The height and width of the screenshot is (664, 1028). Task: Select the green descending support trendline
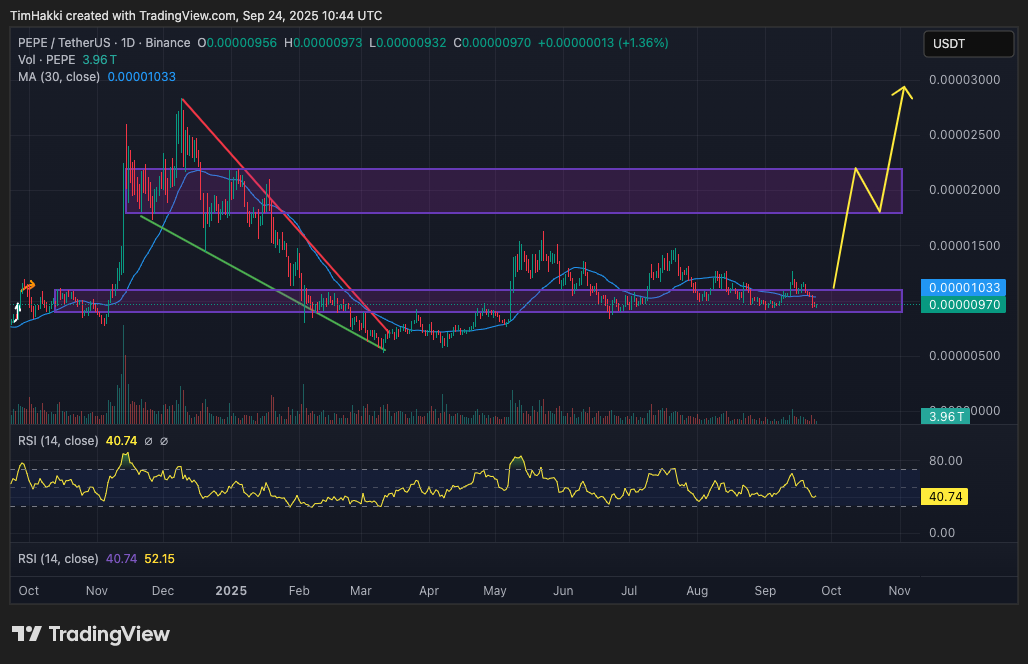tap(263, 284)
